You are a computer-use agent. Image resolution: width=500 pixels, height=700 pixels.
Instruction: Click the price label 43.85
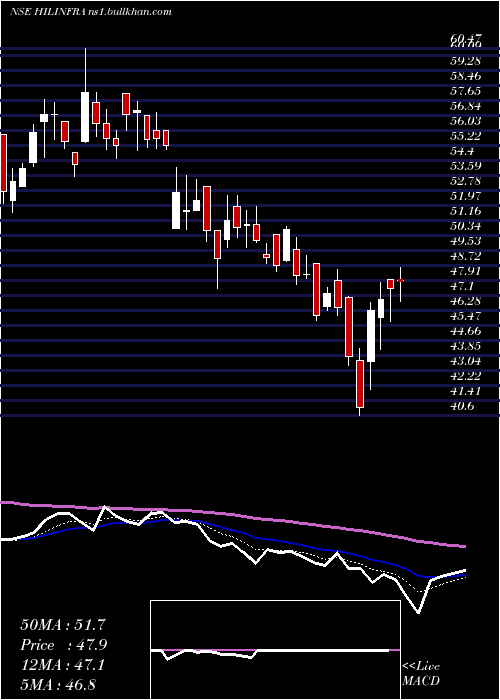tap(465, 346)
